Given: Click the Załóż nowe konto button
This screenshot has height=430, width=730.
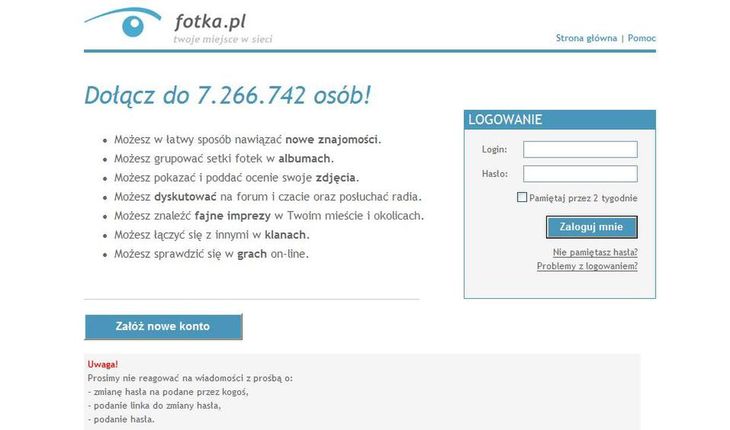Looking at the screenshot, I should (x=163, y=327).
